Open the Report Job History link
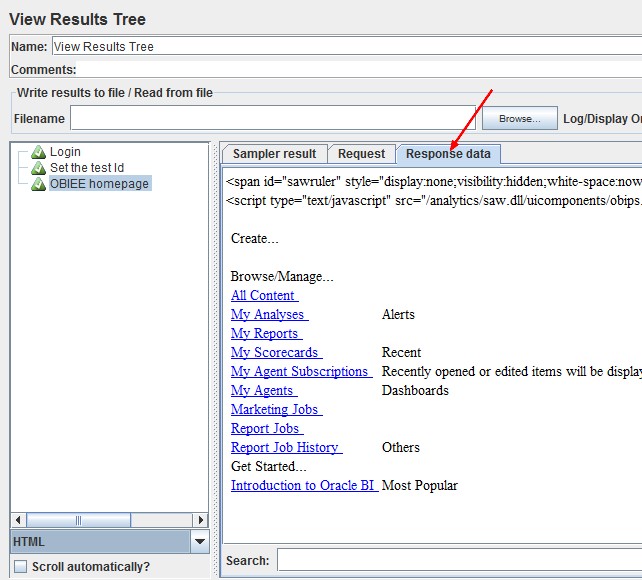The height and width of the screenshot is (580, 642). 287,447
